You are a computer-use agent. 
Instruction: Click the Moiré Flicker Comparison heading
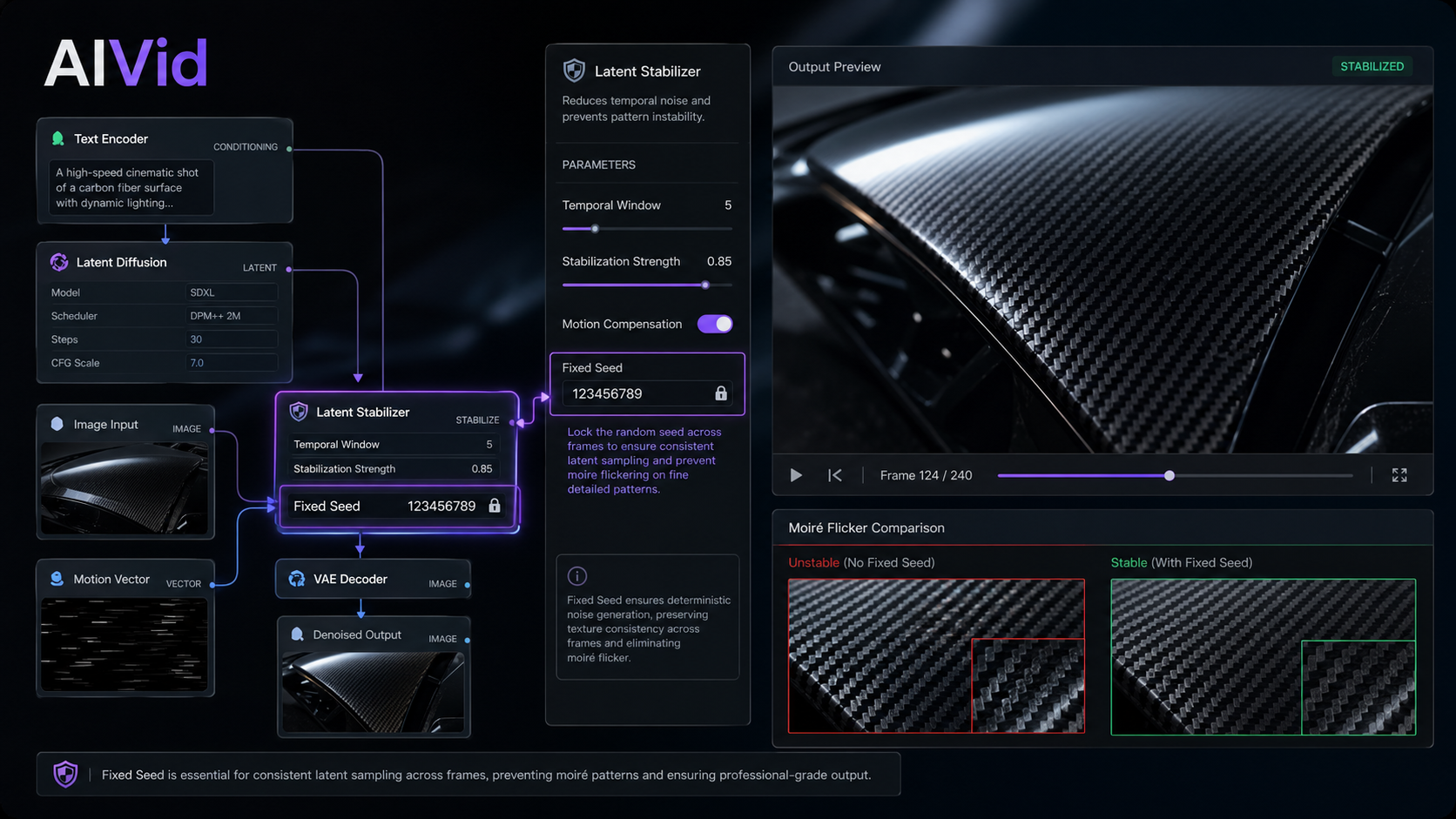[x=866, y=527]
